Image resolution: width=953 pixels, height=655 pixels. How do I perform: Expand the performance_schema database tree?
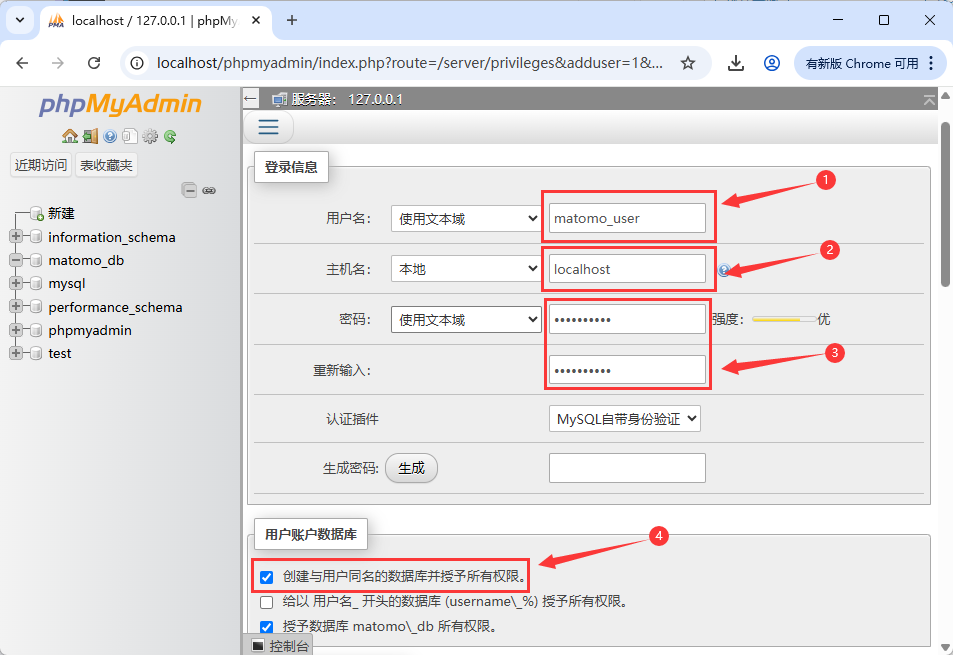[x=16, y=306]
